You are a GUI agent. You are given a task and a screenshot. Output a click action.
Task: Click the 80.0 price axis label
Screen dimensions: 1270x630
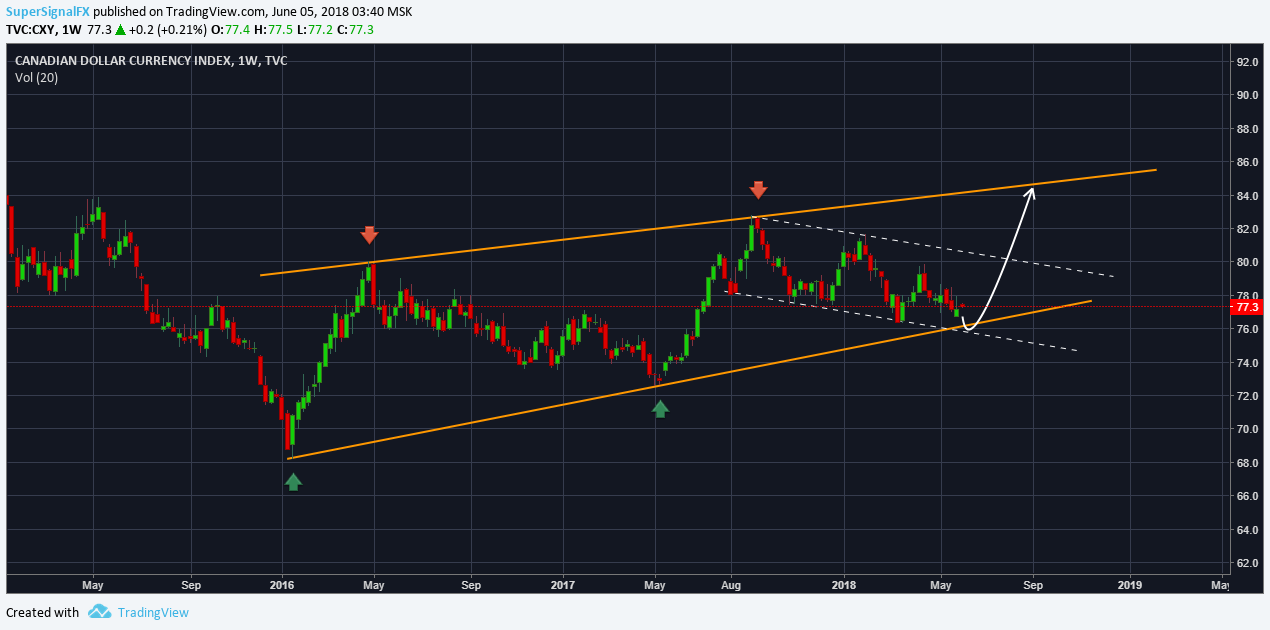click(1249, 262)
